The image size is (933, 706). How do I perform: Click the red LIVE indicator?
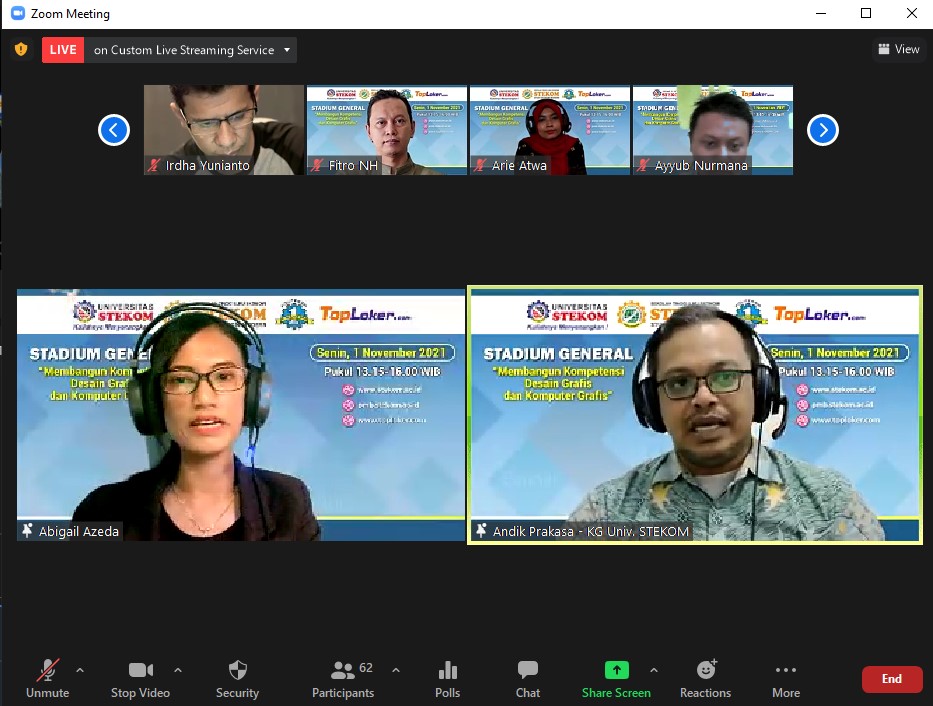(63, 50)
